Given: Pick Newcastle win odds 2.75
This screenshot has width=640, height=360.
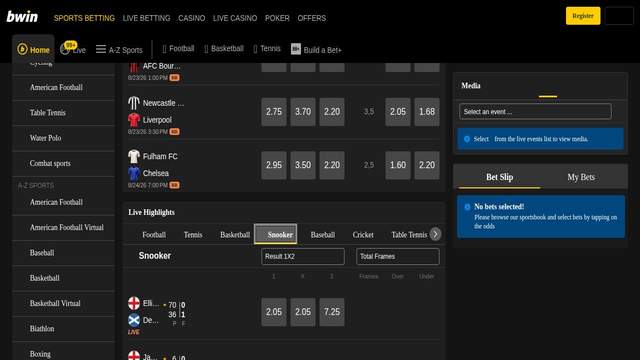Looking at the screenshot, I should 274,112.
